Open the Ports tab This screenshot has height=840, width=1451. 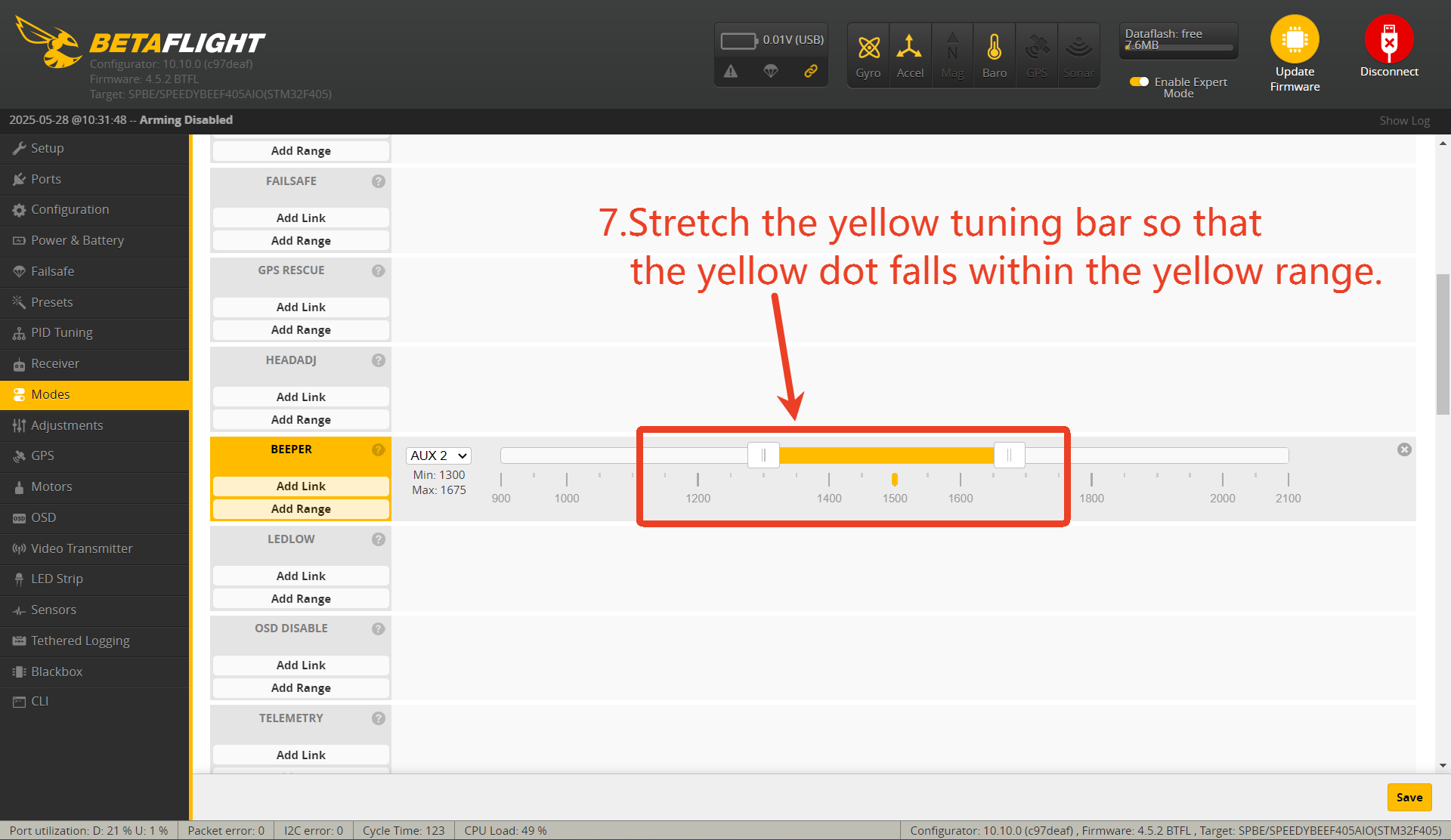pos(94,180)
